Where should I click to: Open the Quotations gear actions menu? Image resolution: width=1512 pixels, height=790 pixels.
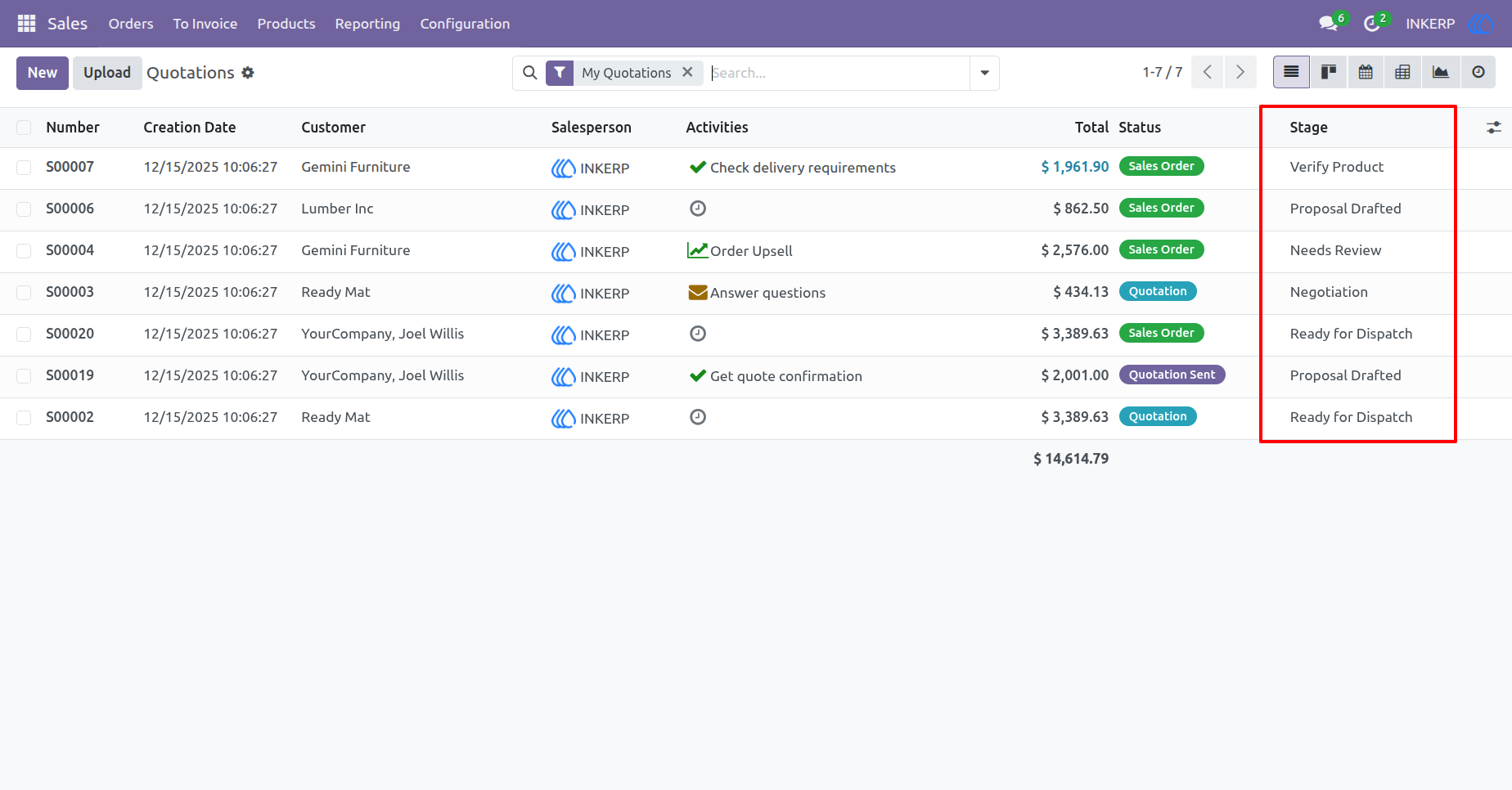tap(248, 73)
